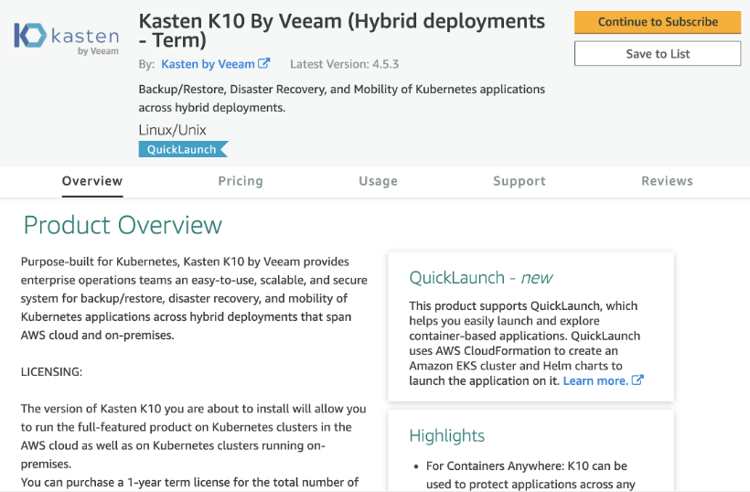Click the Product Overview heading

click(123, 225)
